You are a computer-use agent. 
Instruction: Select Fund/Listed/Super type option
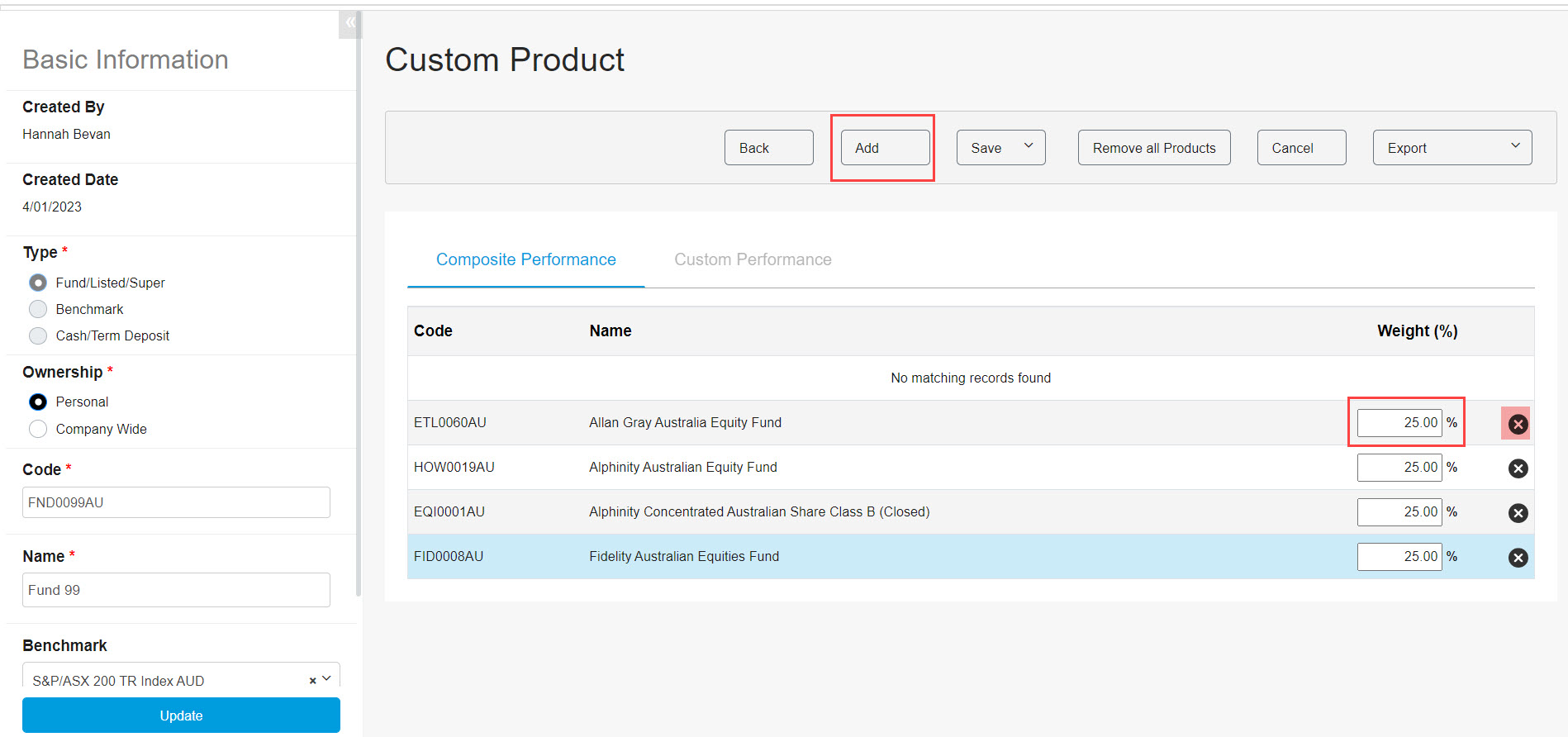pyautogui.click(x=38, y=283)
